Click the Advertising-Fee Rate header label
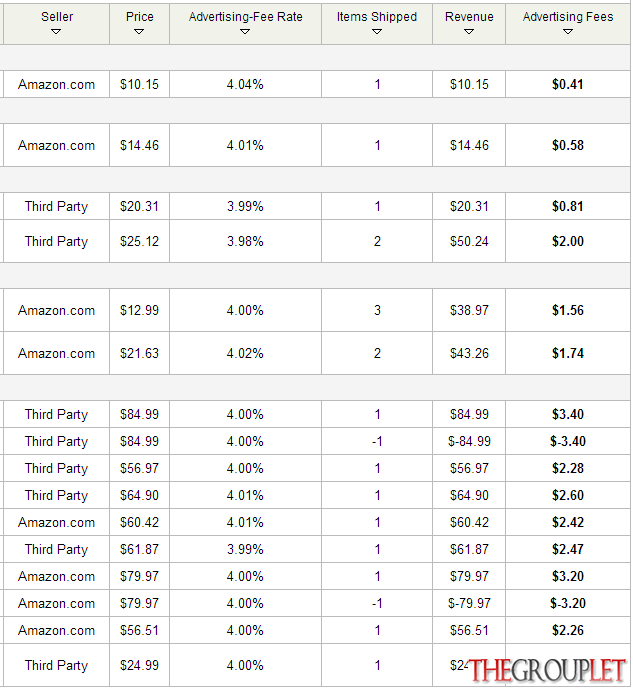The height and width of the screenshot is (689, 633). click(x=246, y=17)
